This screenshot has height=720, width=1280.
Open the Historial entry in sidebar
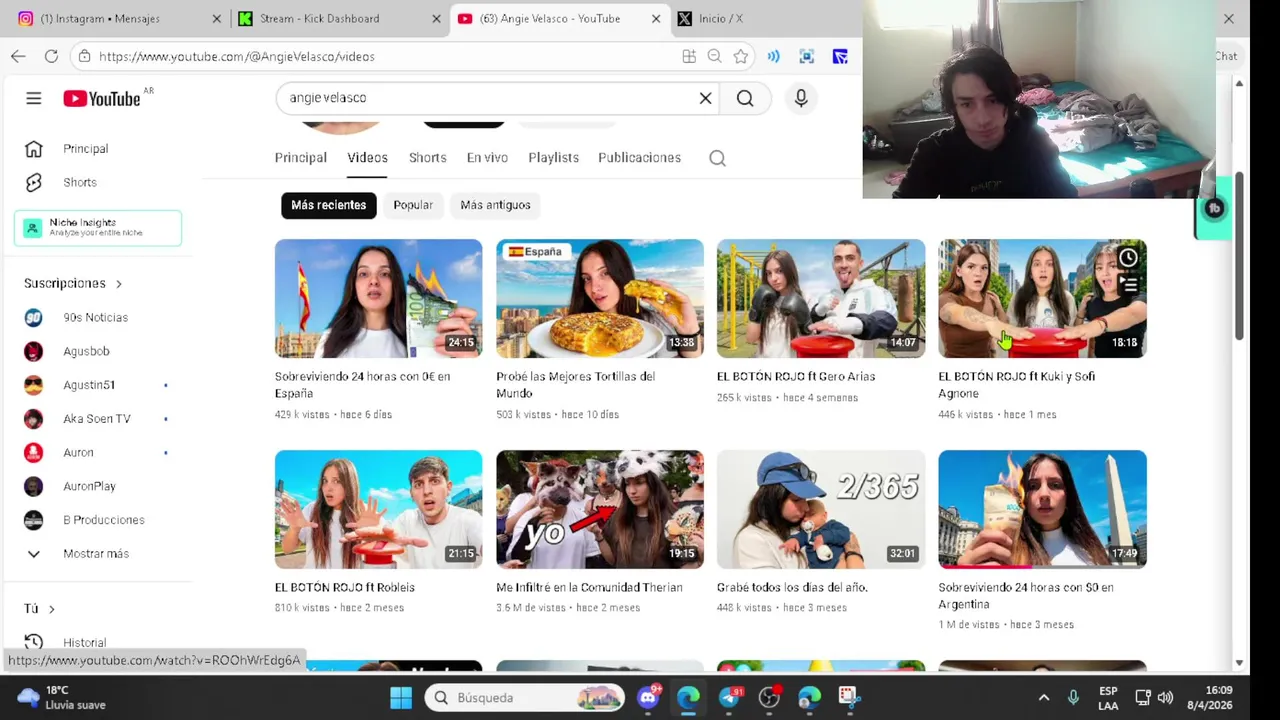point(84,643)
